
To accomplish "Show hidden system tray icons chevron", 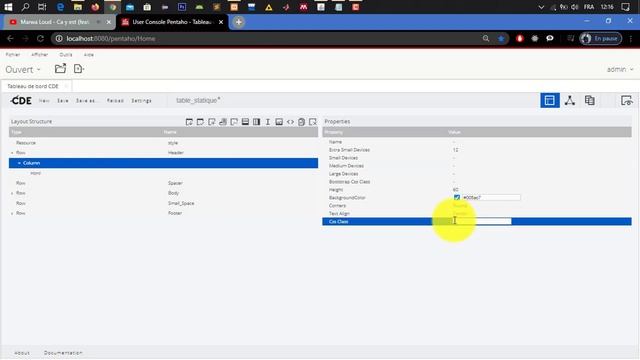I will click(x=541, y=7).
